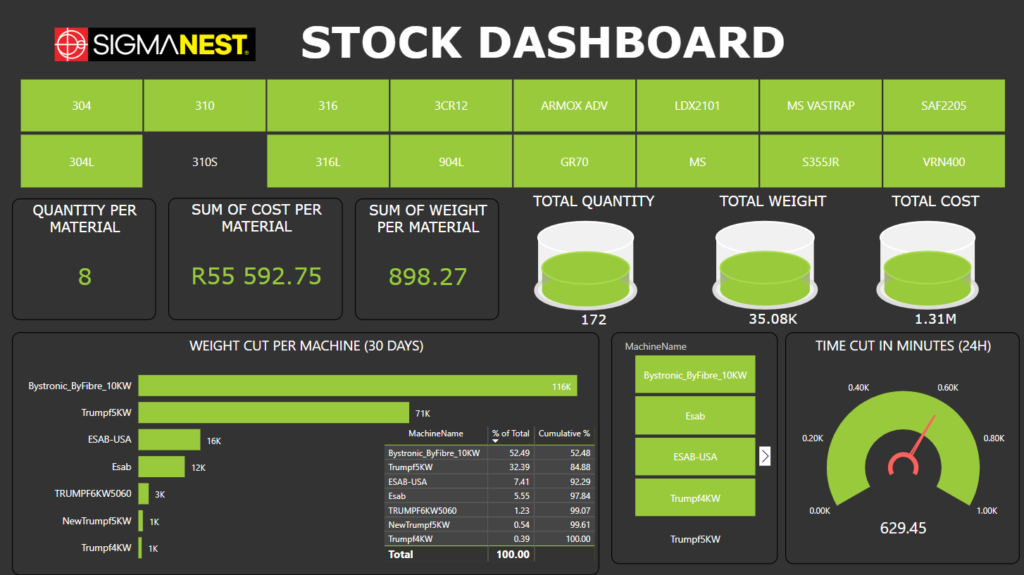Click the NewTrumpf5KW 1K bar
1024x575 pixels.
coord(140,521)
